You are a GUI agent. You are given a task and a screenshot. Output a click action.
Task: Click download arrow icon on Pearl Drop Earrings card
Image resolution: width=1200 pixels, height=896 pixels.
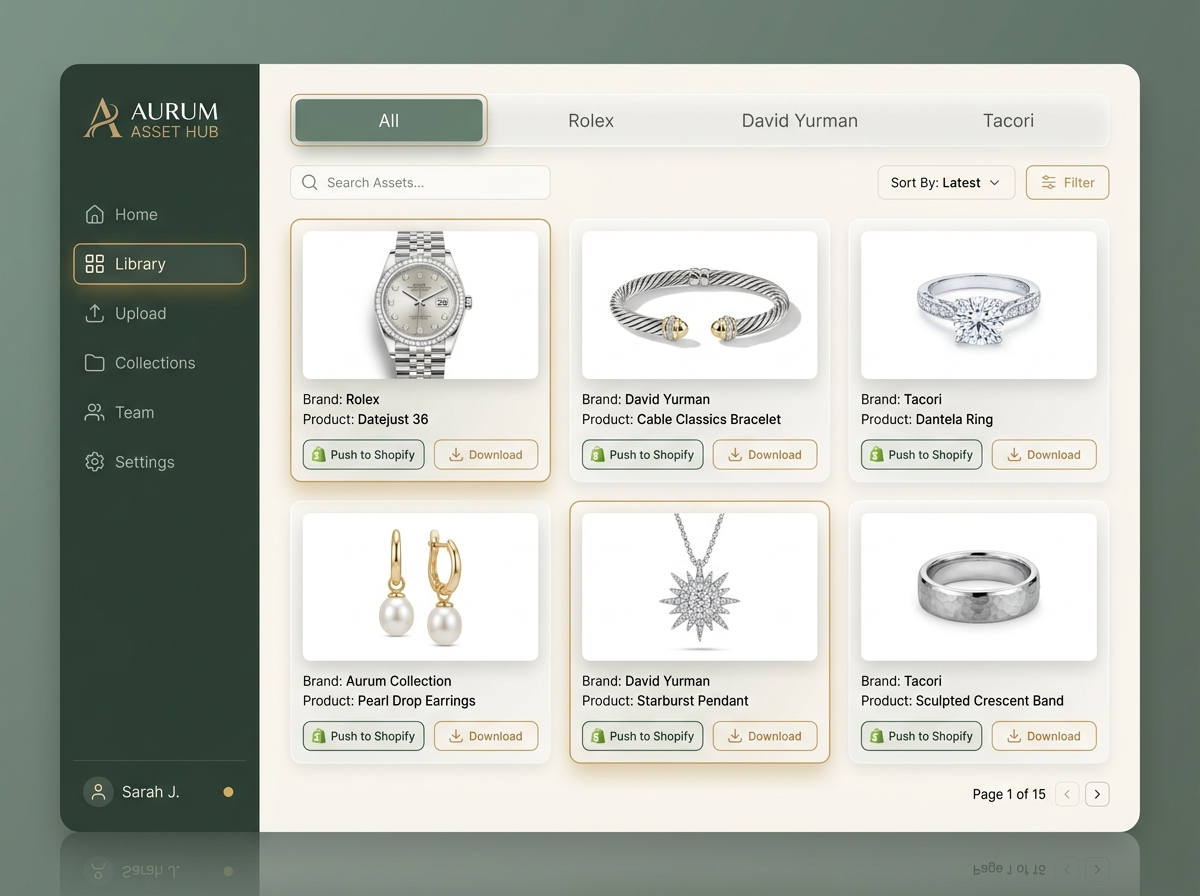(x=456, y=736)
